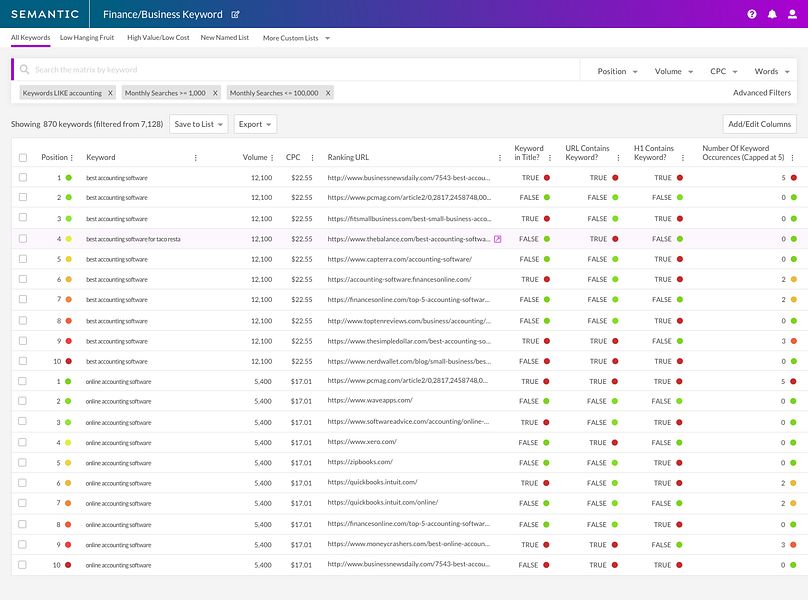Open the CPC column options menu
The width and height of the screenshot is (808, 600).
click(313, 158)
